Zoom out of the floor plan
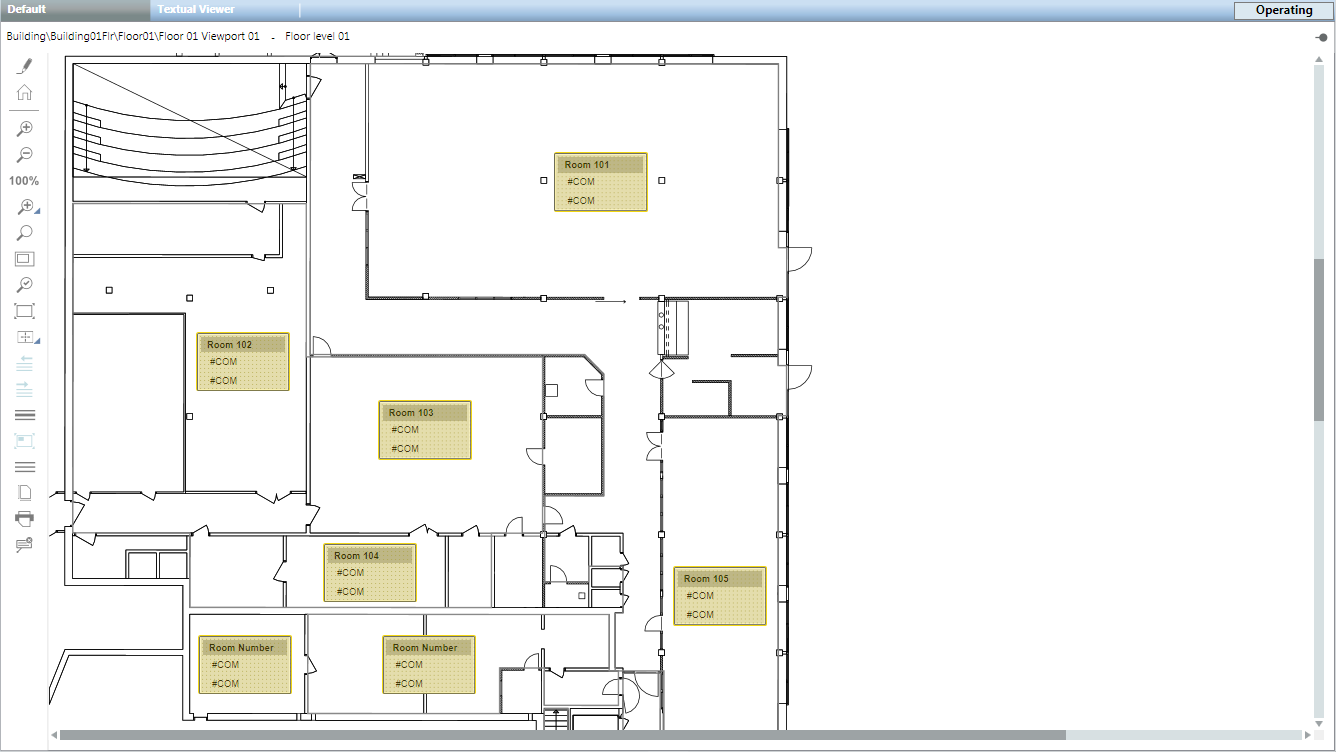Viewport: 1336px width, 752px height. click(24, 153)
